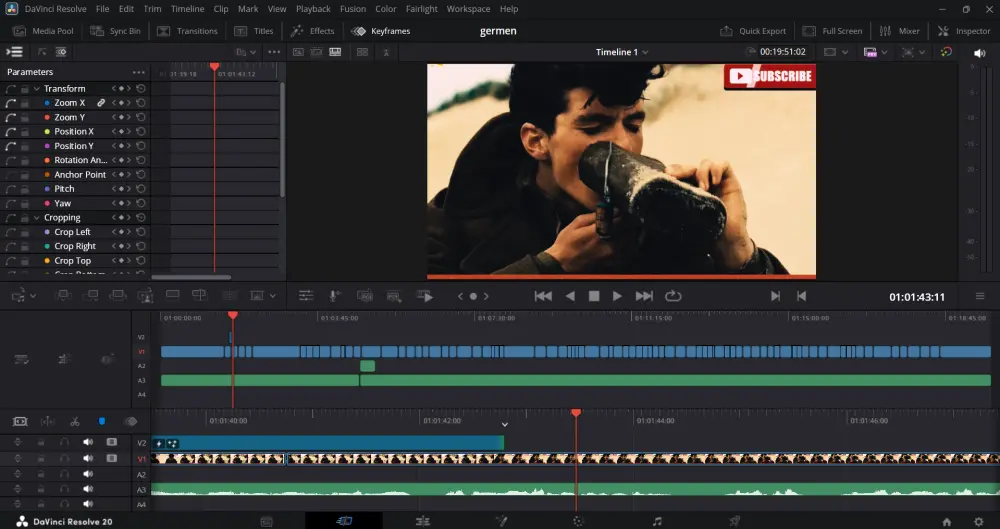This screenshot has height=529, width=1000.
Task: Collapse the Transform parameter group
Action: pos(37,89)
